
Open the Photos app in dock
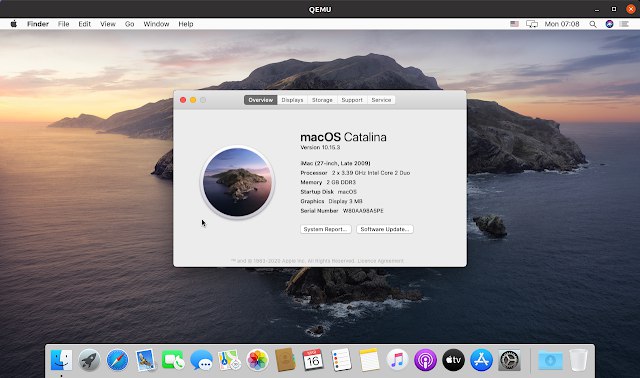pyautogui.click(x=258, y=360)
